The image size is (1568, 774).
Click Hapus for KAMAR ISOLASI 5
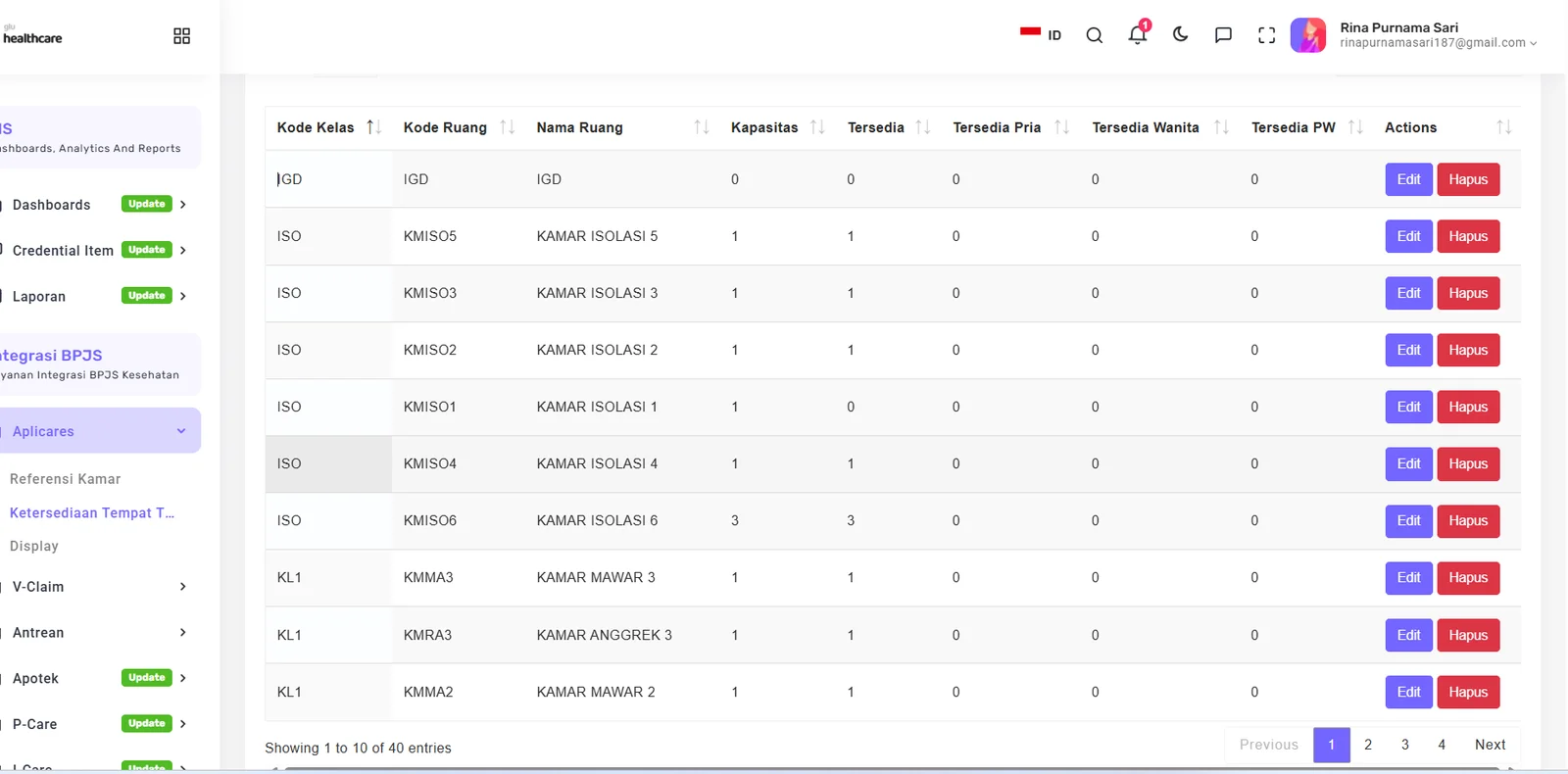pos(1468,236)
